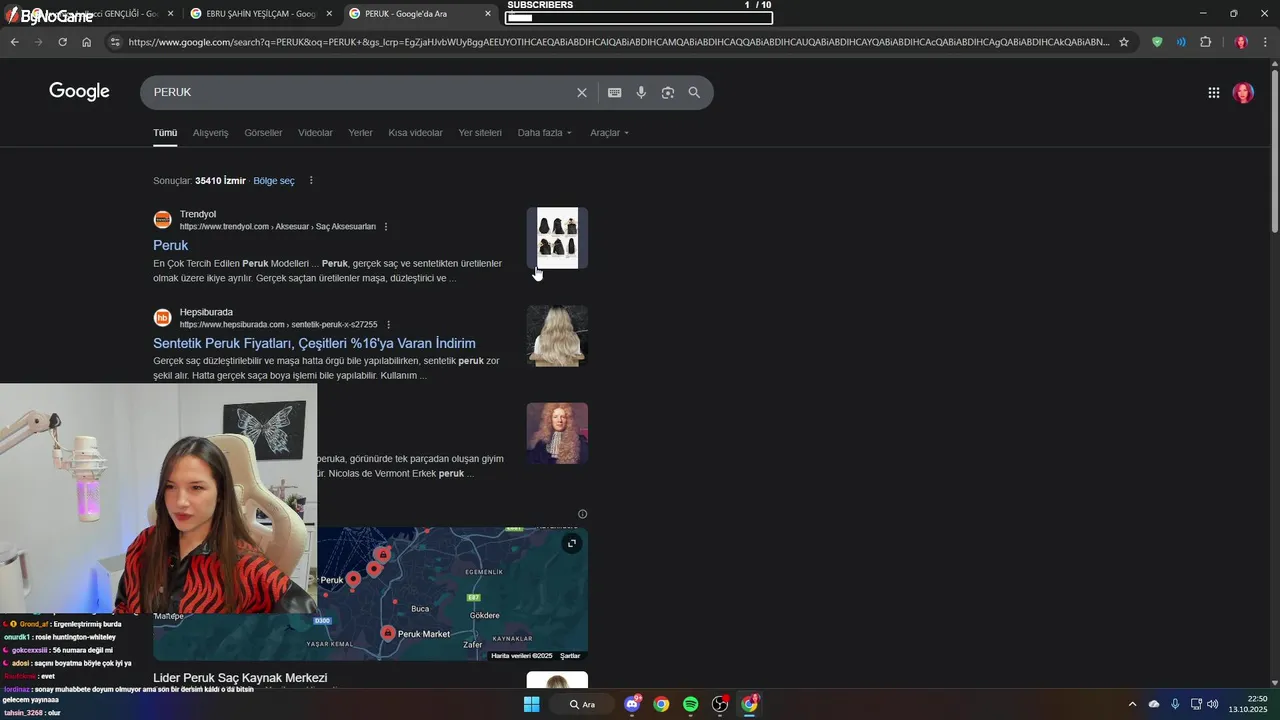Click the Bölge seç link
The width and height of the screenshot is (1280, 720).
[x=274, y=181]
